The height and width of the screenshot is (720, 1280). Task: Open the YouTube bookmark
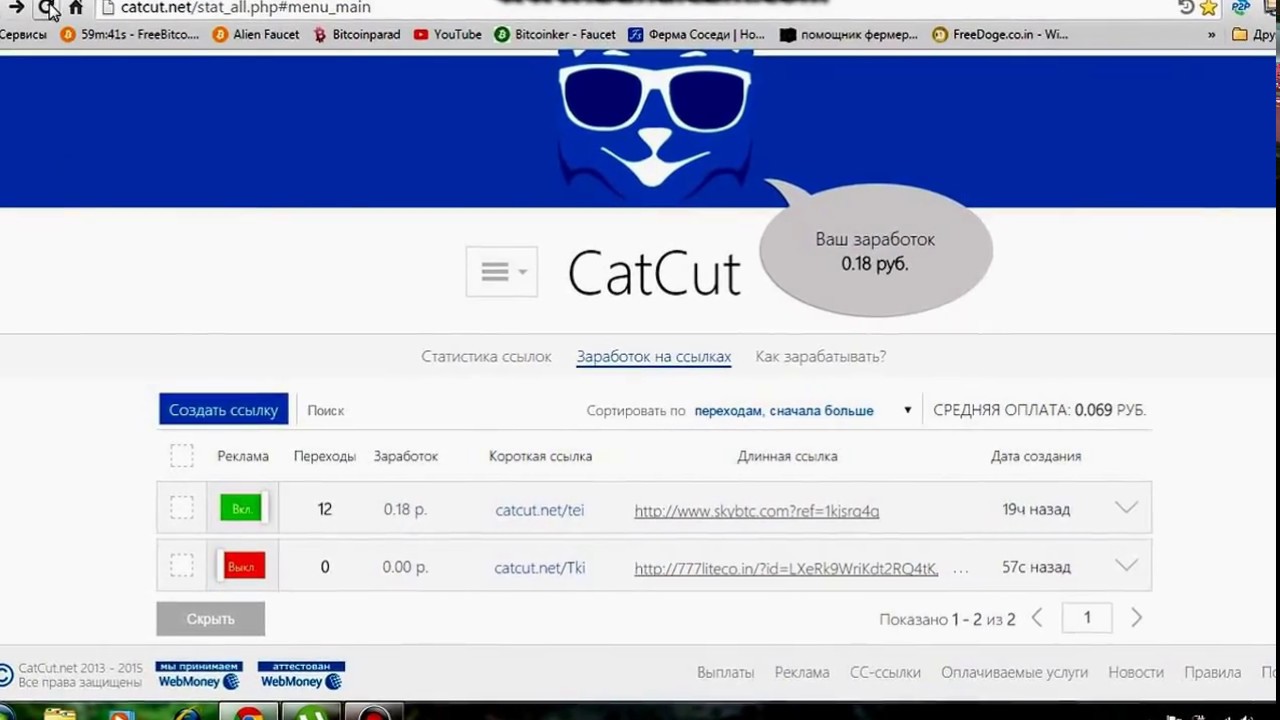tap(448, 34)
